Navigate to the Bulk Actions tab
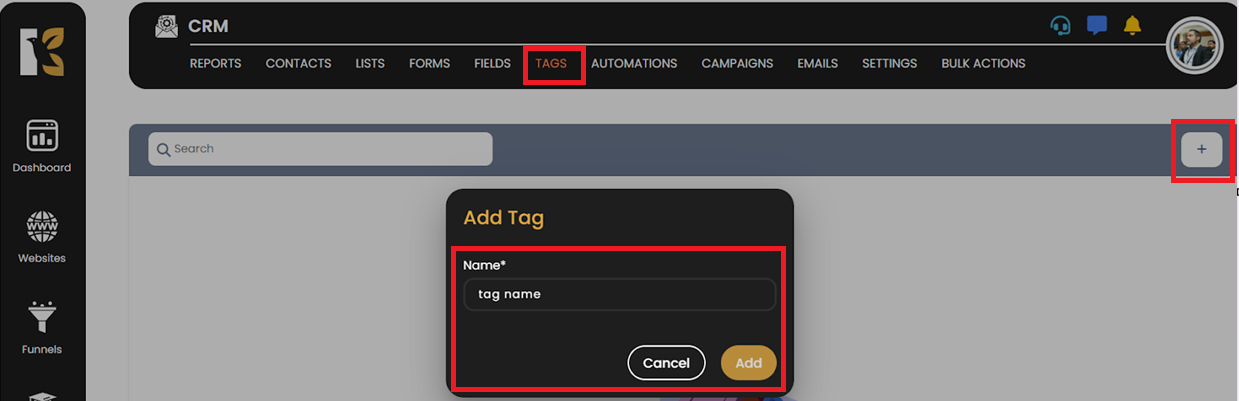The width and height of the screenshot is (1239, 401). point(983,64)
